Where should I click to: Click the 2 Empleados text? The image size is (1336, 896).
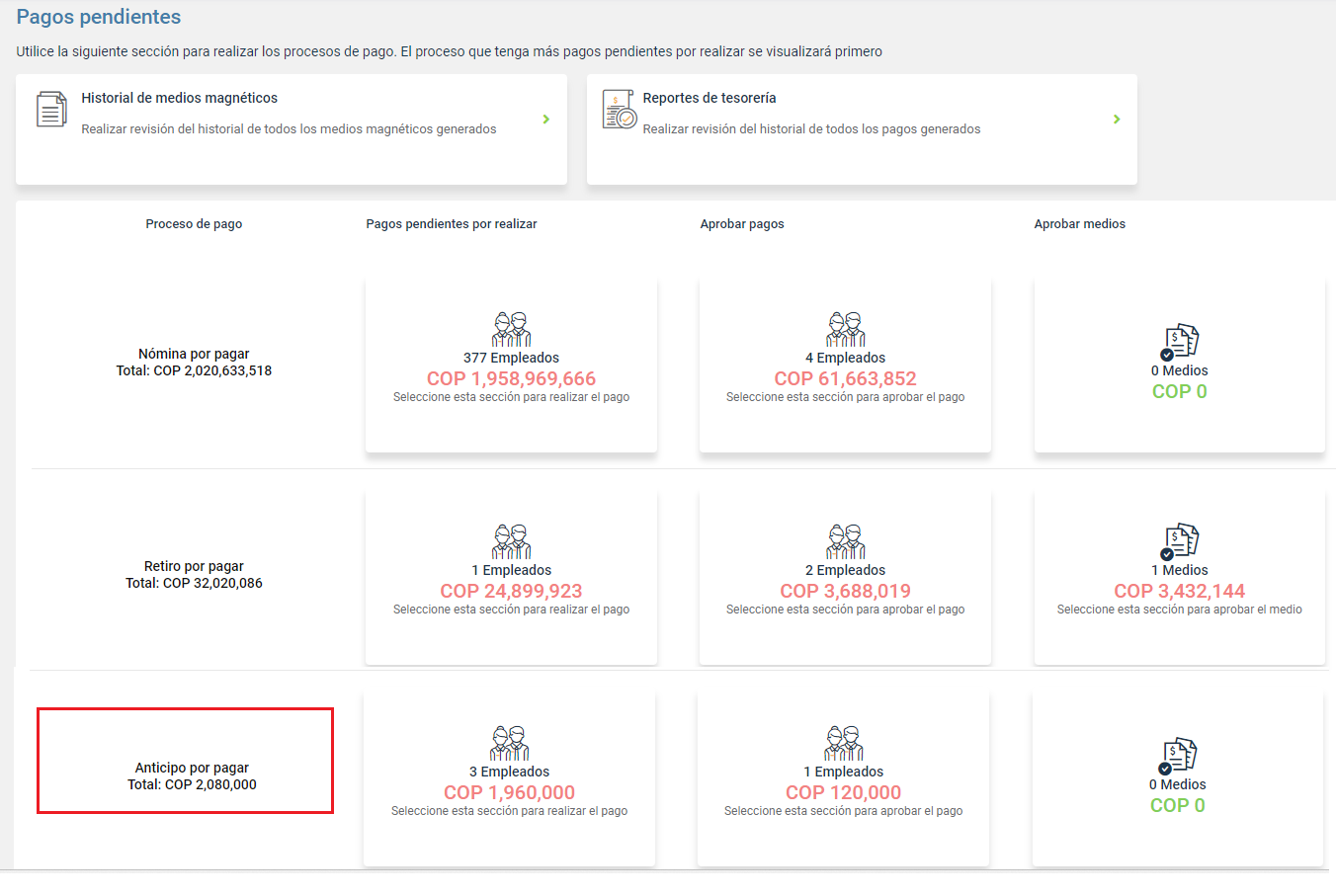845,570
